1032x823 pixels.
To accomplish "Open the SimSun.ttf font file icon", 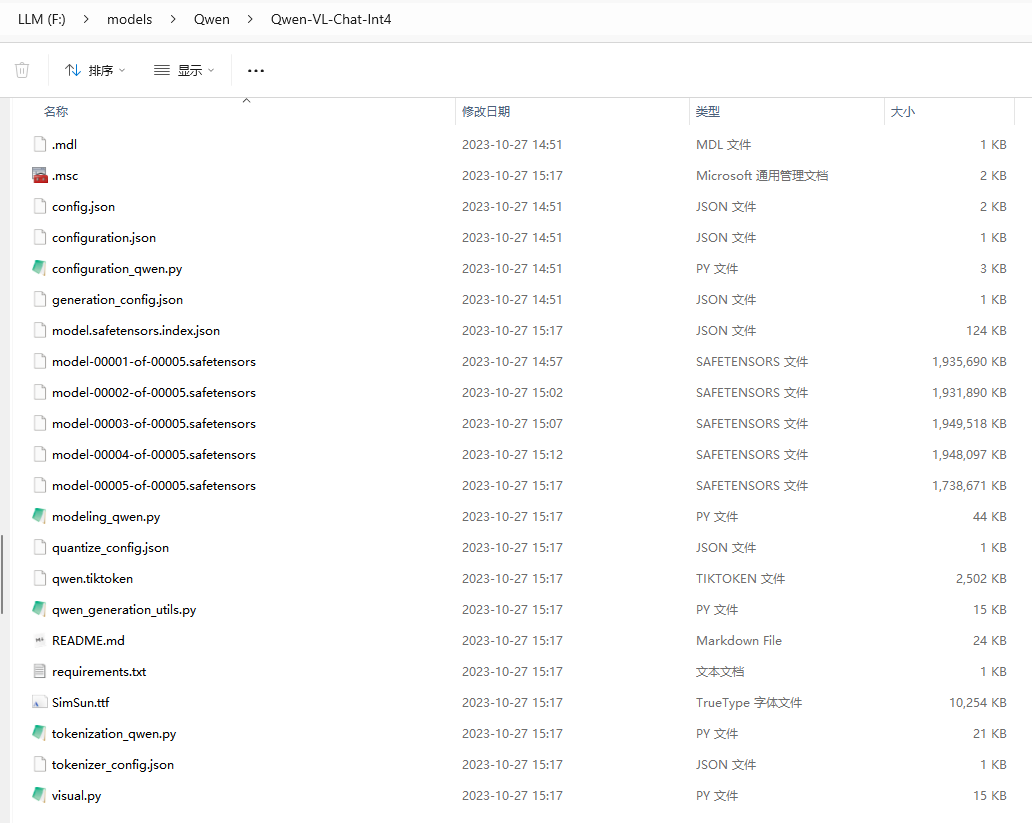I will (x=41, y=702).
